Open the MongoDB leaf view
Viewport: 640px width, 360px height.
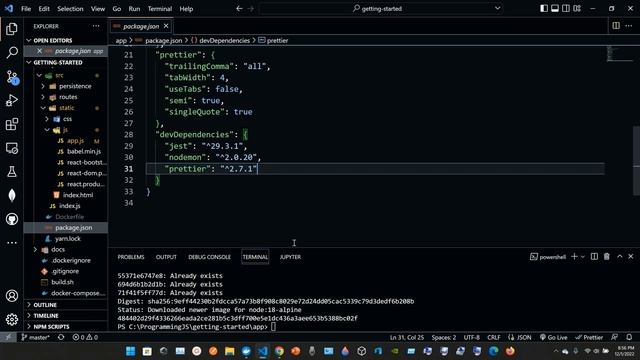pyautogui.click(x=12, y=195)
